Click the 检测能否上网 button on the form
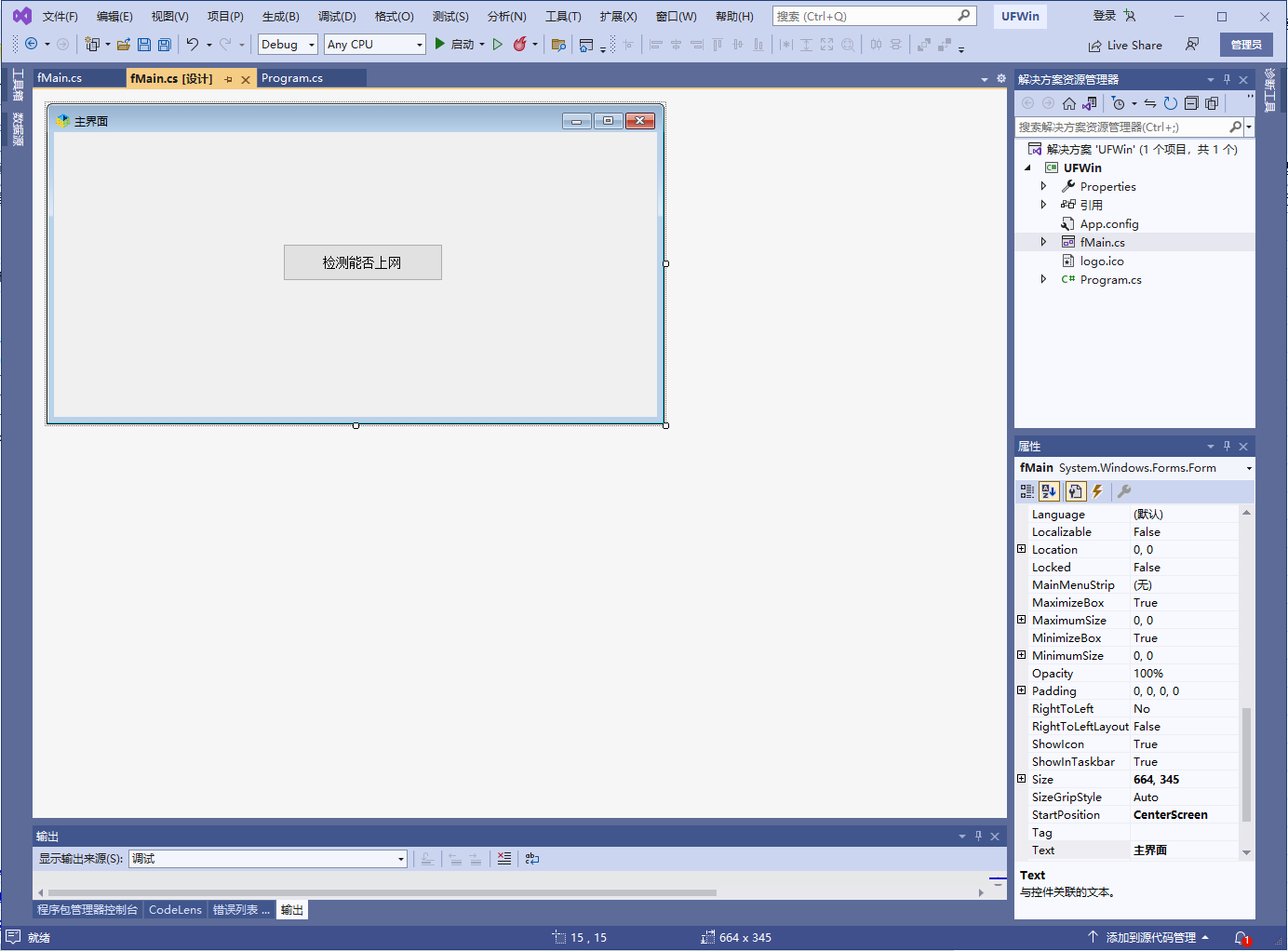This screenshot has width=1288, height=951. (x=363, y=262)
